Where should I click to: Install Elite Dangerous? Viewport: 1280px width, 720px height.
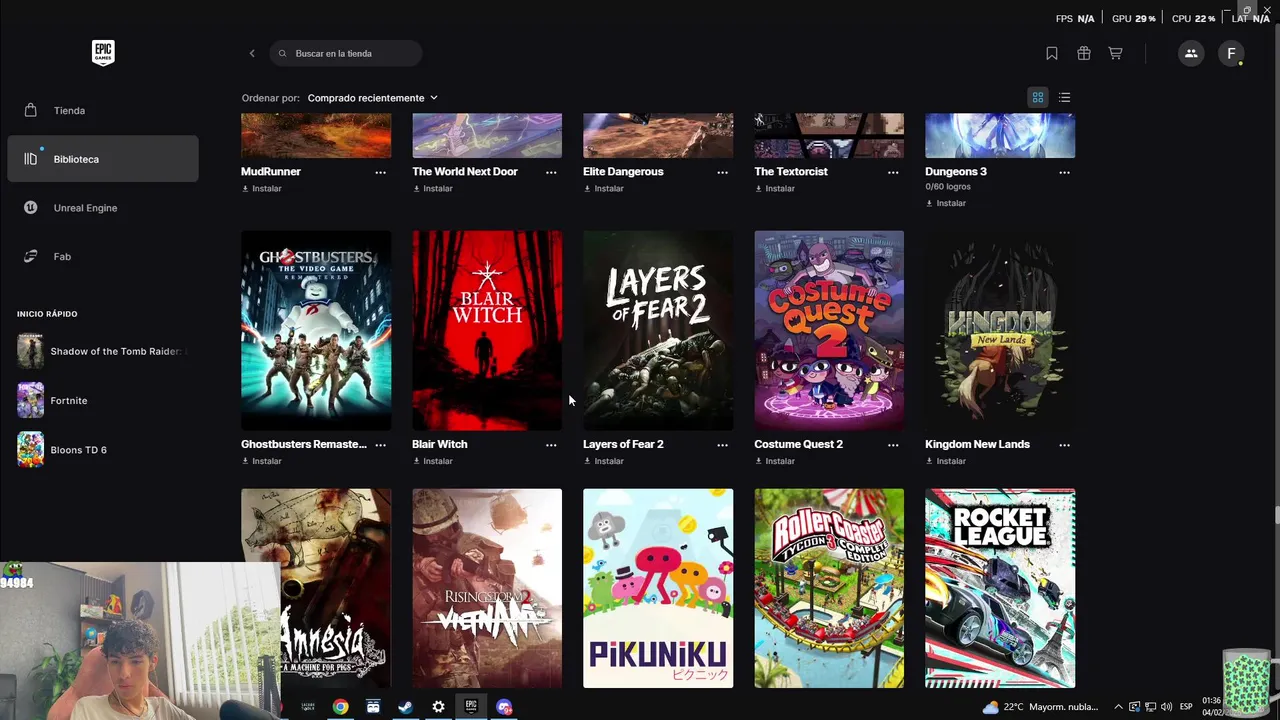(x=604, y=188)
